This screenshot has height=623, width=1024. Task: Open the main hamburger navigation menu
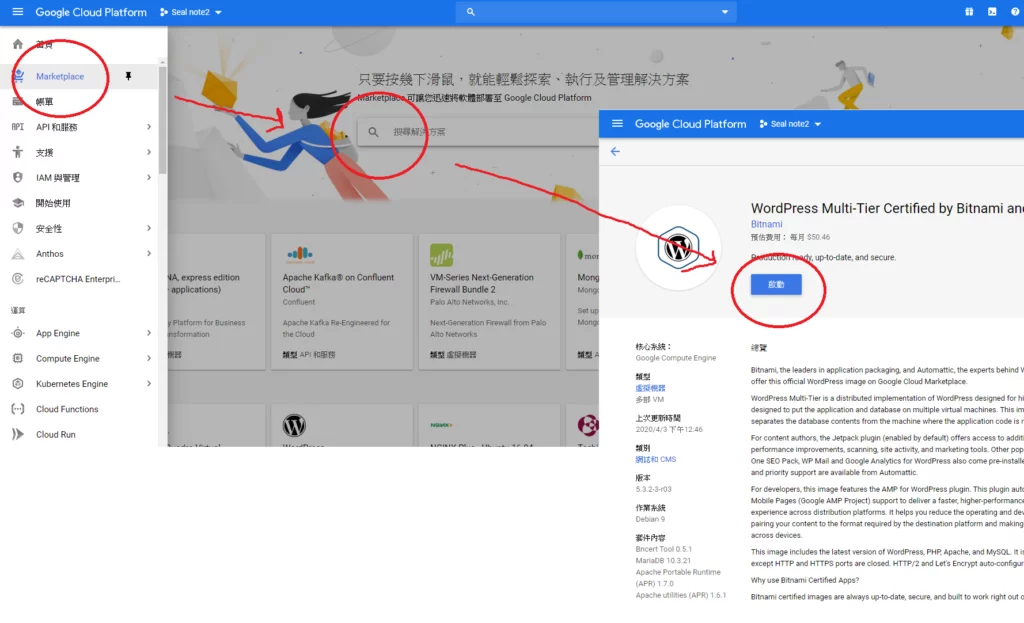pyautogui.click(x=18, y=12)
